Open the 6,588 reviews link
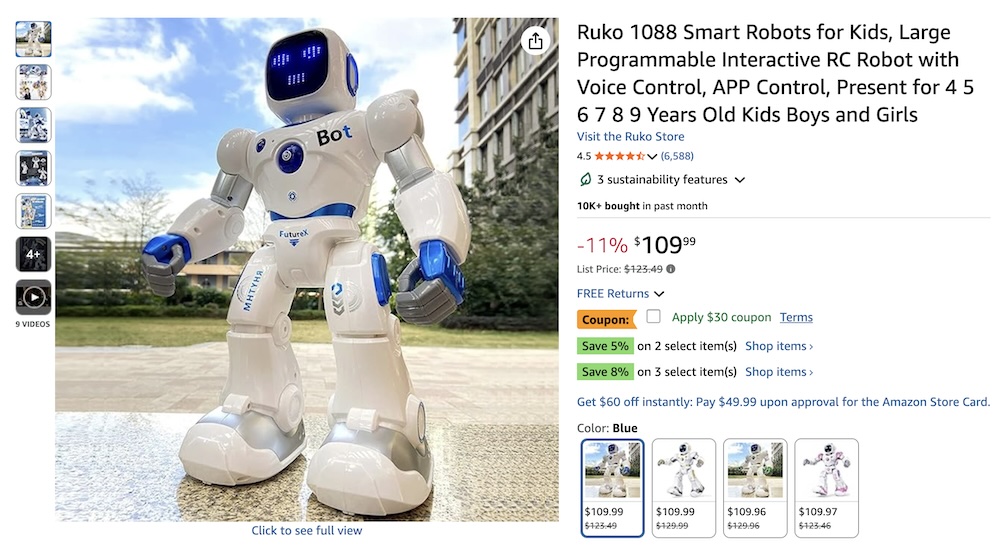1000x548 pixels. 677,156
